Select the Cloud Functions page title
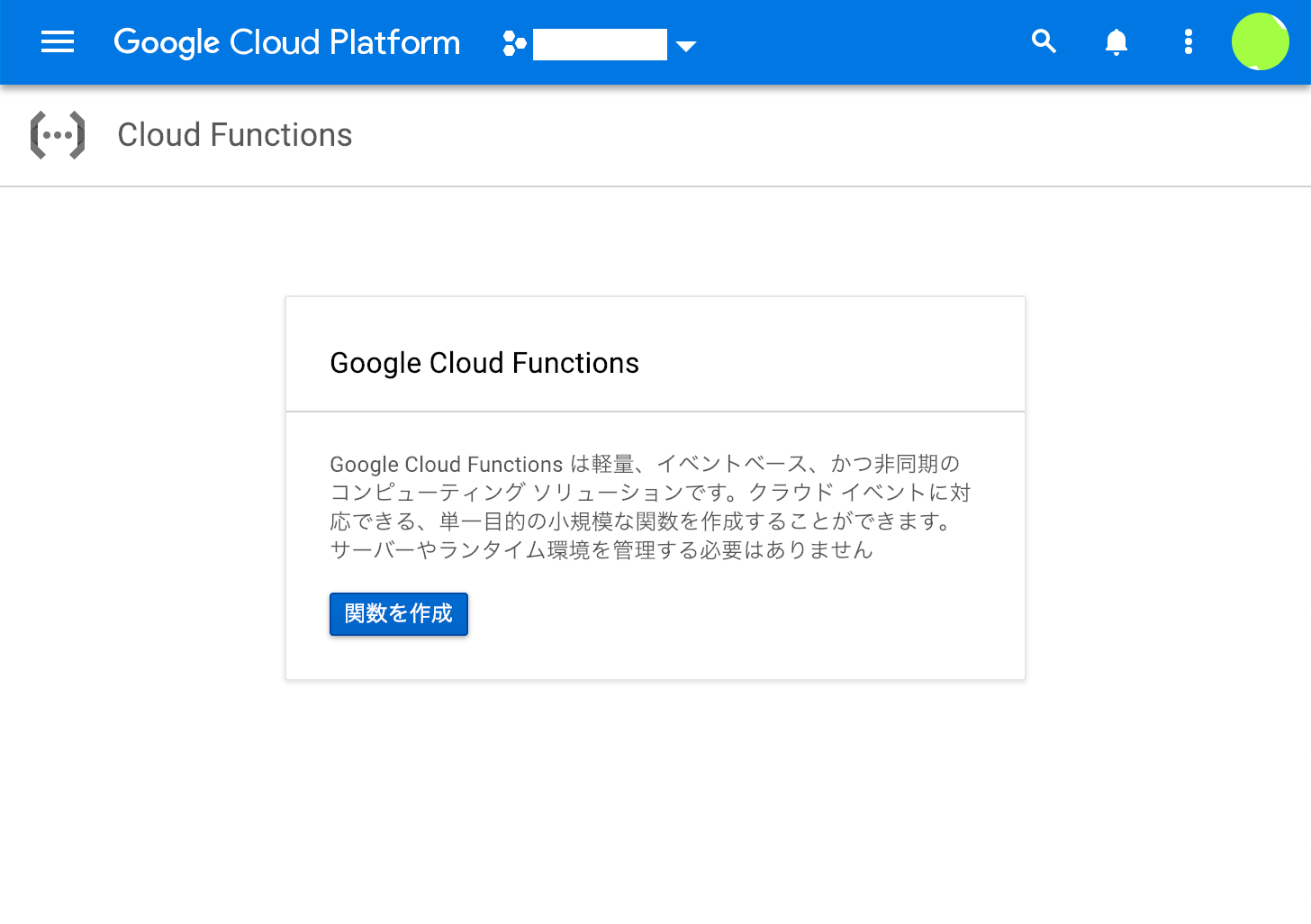 [234, 134]
